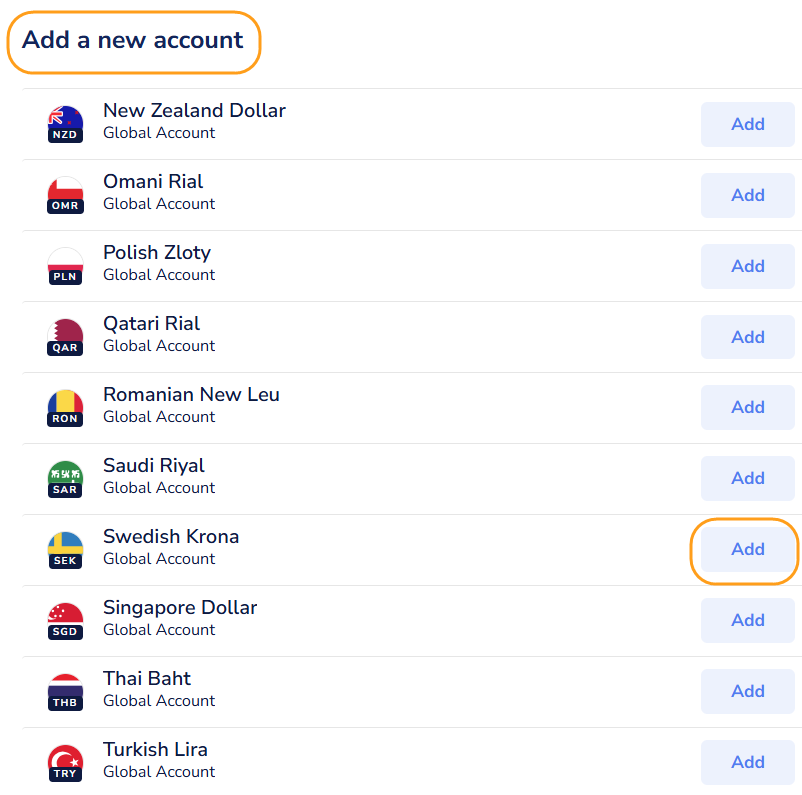Screen dimensions: 802x795
Task: Click the Swedish Krona SEK flag icon
Action: point(65,550)
